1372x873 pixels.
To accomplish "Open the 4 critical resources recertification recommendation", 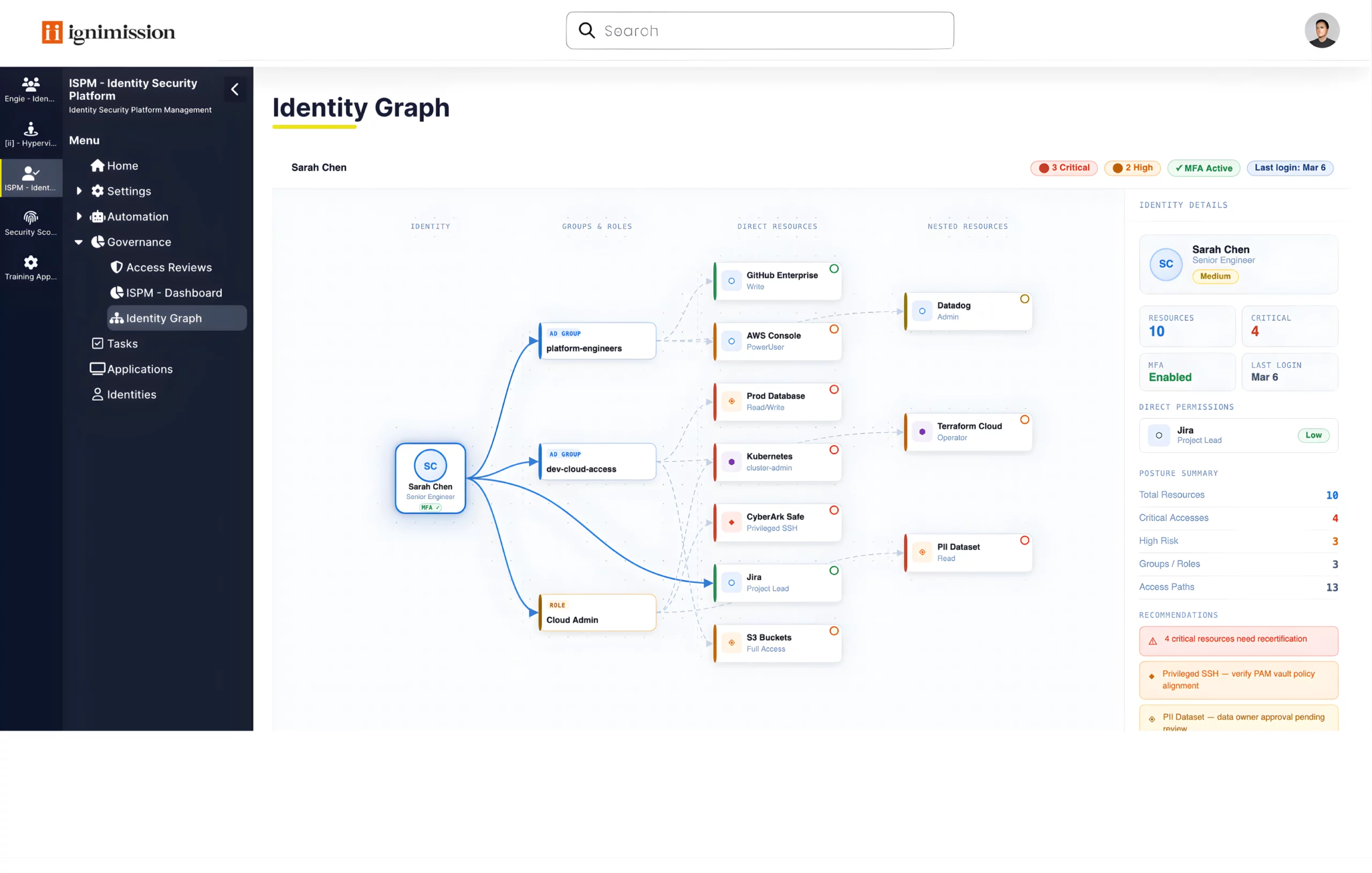I will click(x=1237, y=640).
